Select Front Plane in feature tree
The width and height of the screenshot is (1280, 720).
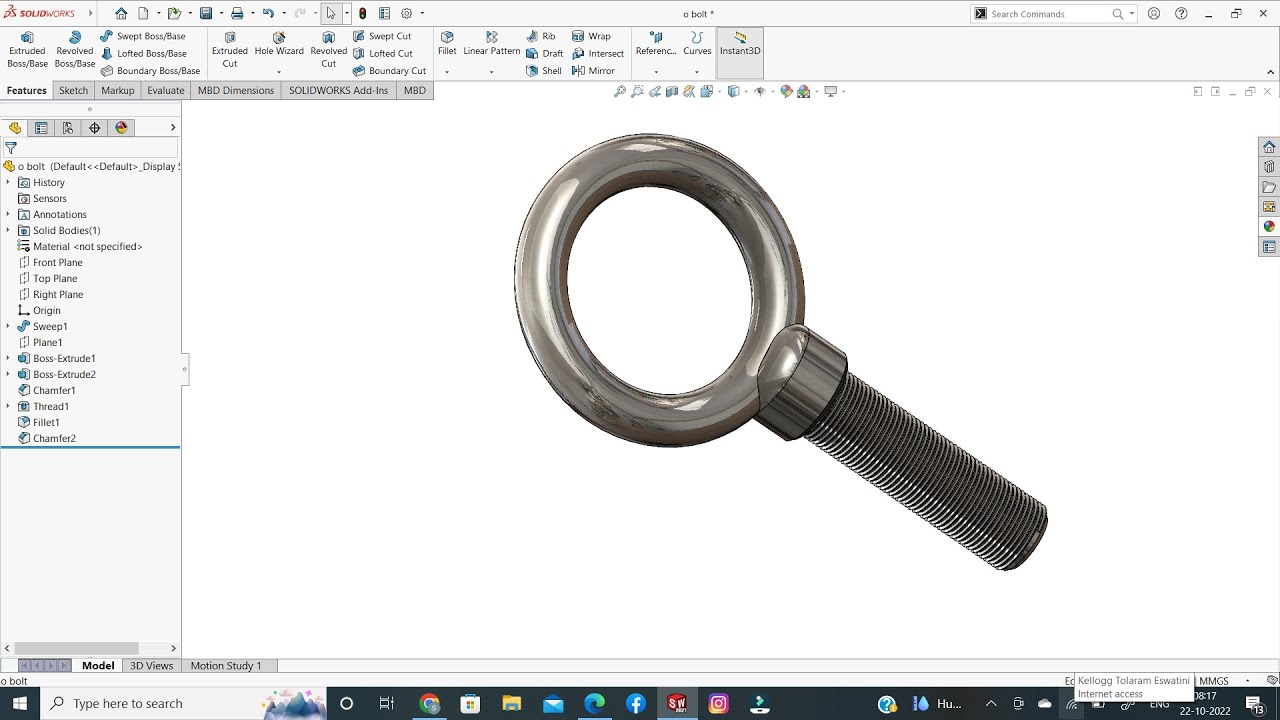tap(50, 262)
